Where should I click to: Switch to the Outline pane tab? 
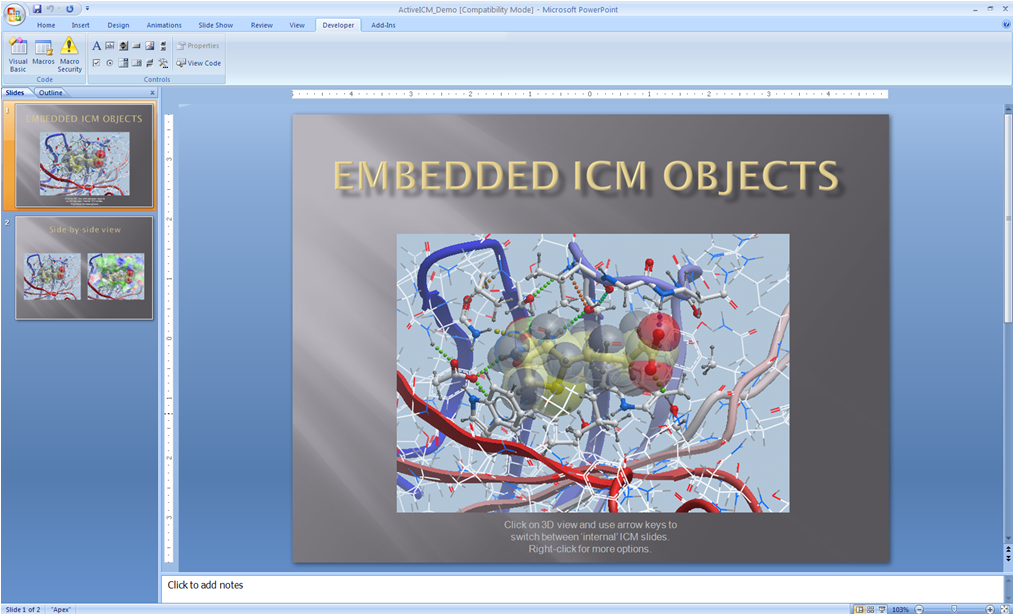(50, 92)
